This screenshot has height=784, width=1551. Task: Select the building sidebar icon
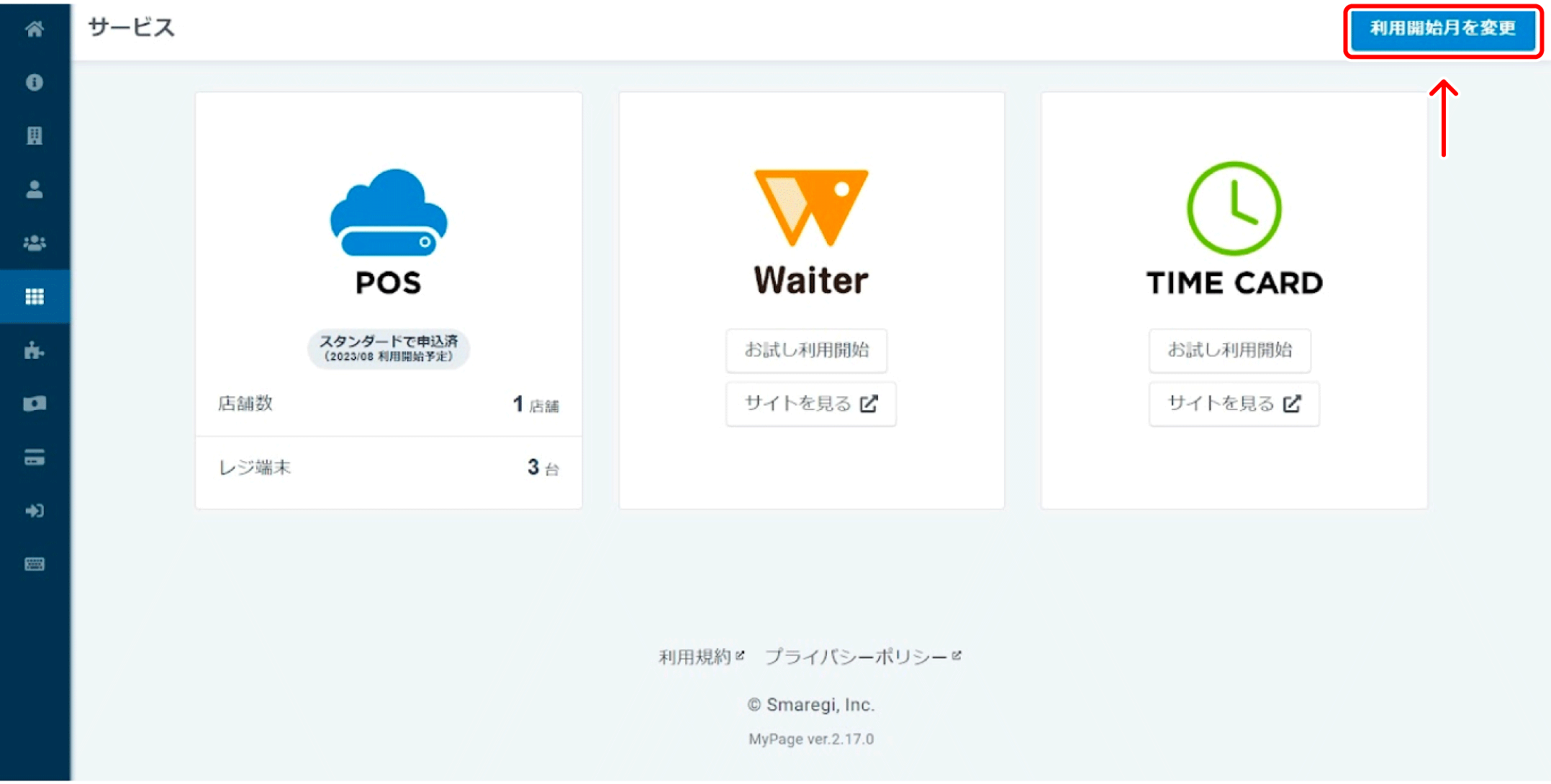(35, 136)
